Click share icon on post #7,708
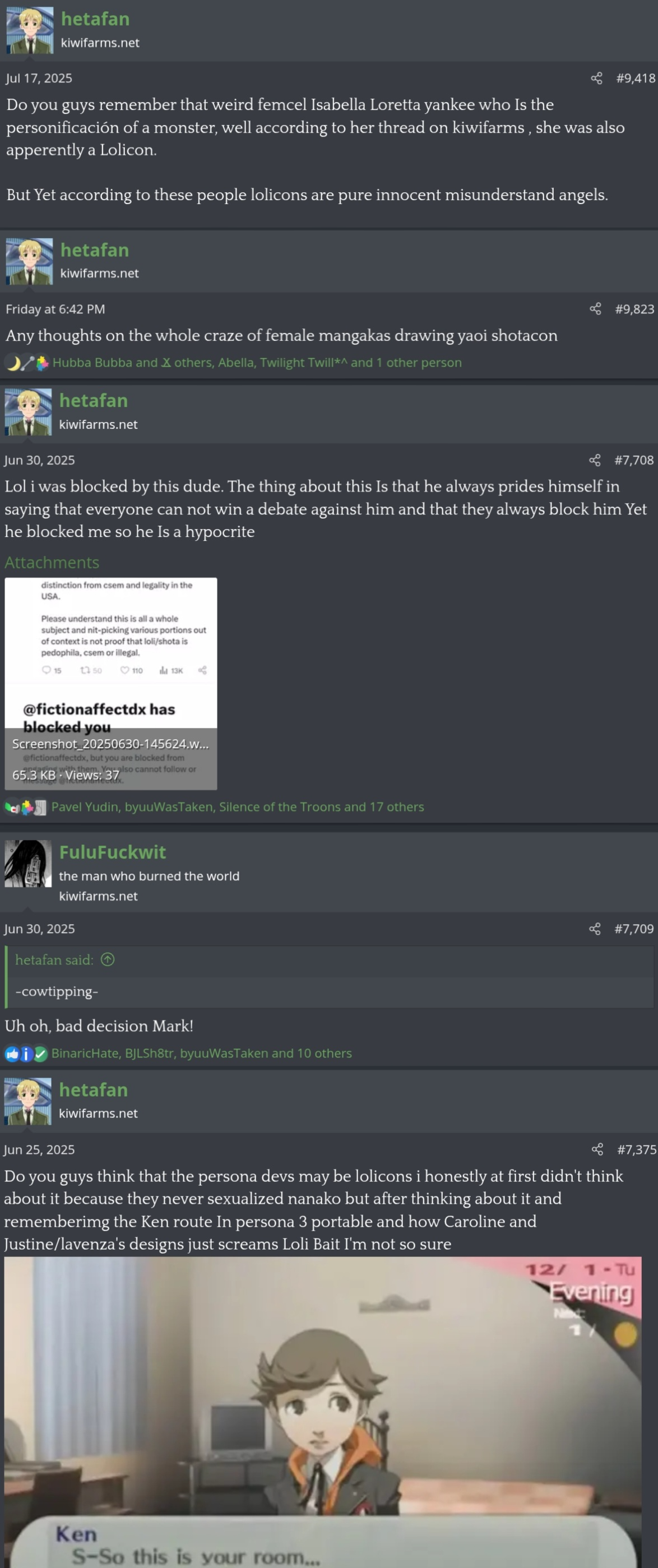 [595, 460]
